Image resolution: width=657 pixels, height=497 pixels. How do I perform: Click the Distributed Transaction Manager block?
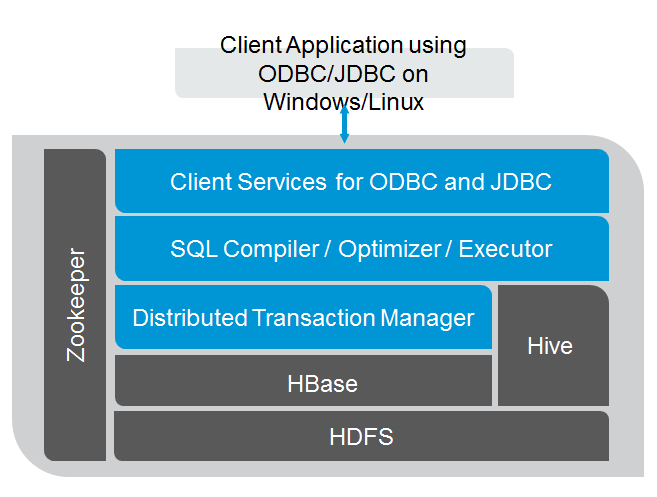pyautogui.click(x=303, y=318)
